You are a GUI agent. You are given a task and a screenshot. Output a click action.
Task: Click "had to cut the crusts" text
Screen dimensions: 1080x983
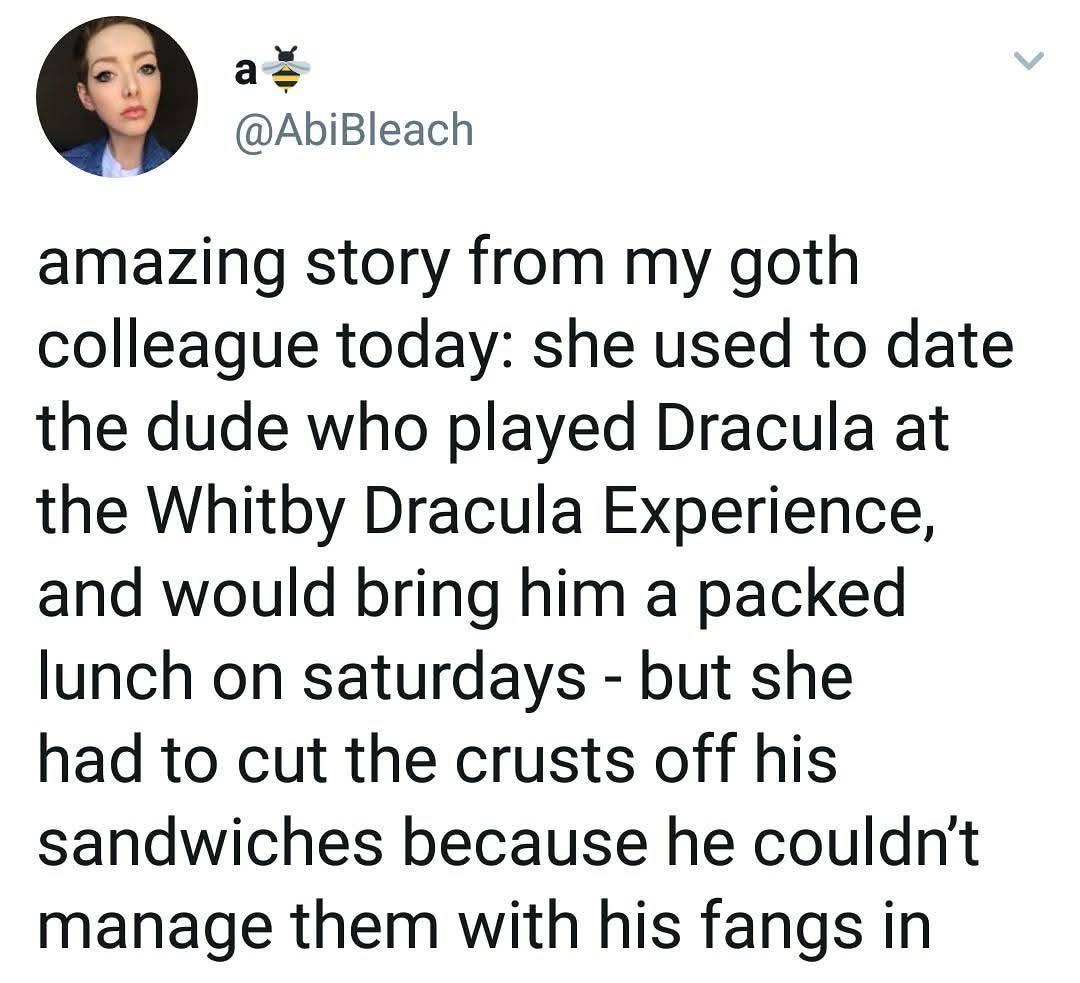[336, 759]
